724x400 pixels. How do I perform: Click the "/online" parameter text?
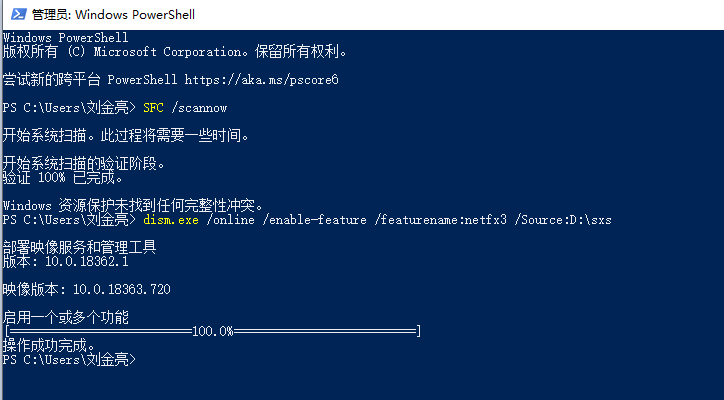pyautogui.click(x=233, y=219)
